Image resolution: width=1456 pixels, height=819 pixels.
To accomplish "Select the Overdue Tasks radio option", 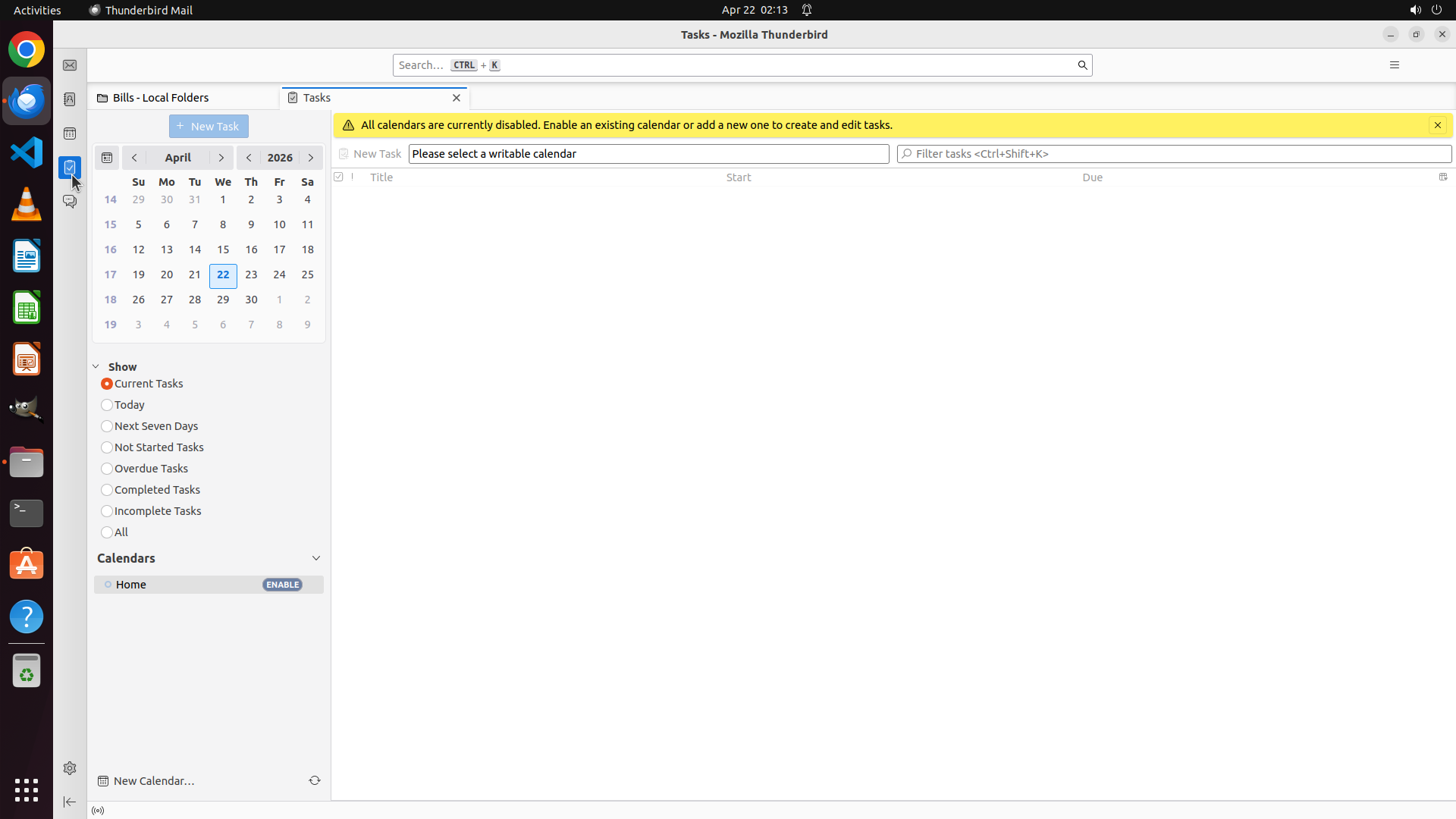I will pos(107,469).
